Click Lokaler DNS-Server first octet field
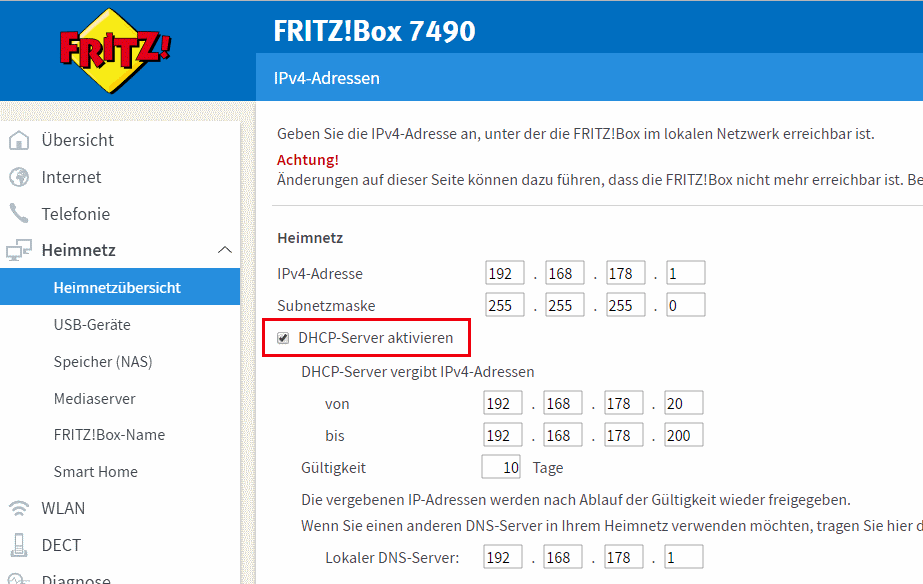Viewport: 923px width, 584px height. [503, 557]
